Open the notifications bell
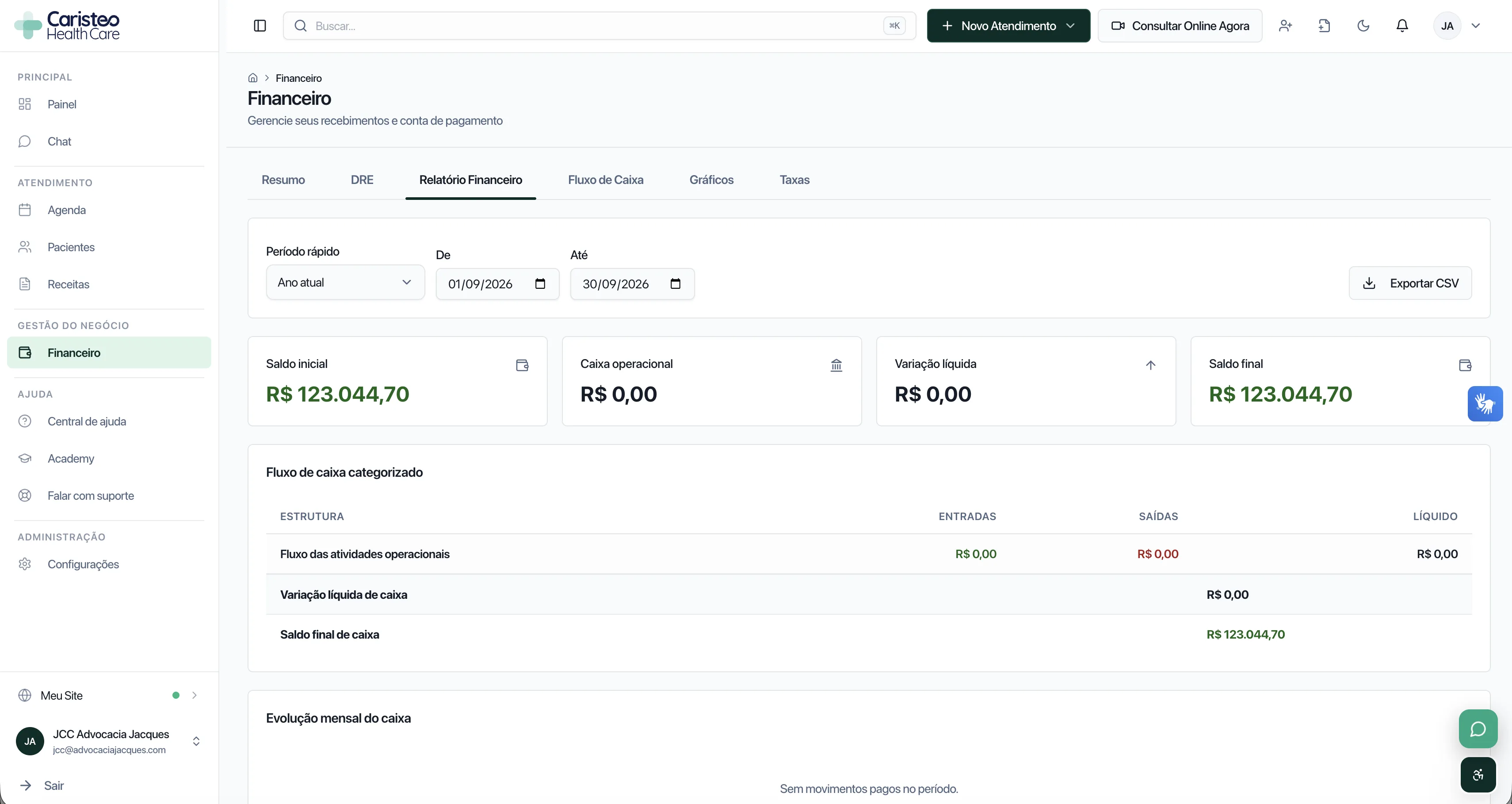Image resolution: width=1512 pixels, height=804 pixels. coord(1402,26)
